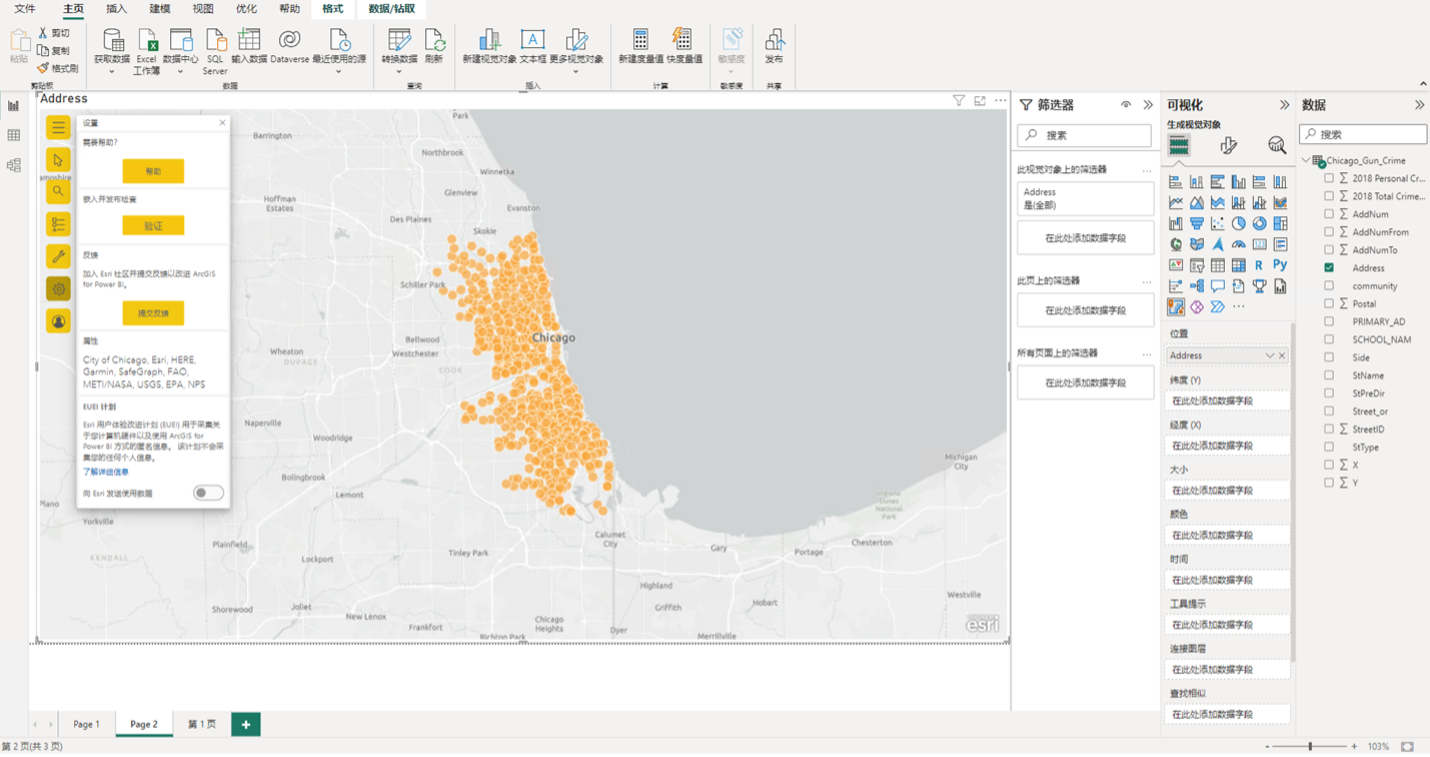Select the R script visual icon

(x=1258, y=265)
